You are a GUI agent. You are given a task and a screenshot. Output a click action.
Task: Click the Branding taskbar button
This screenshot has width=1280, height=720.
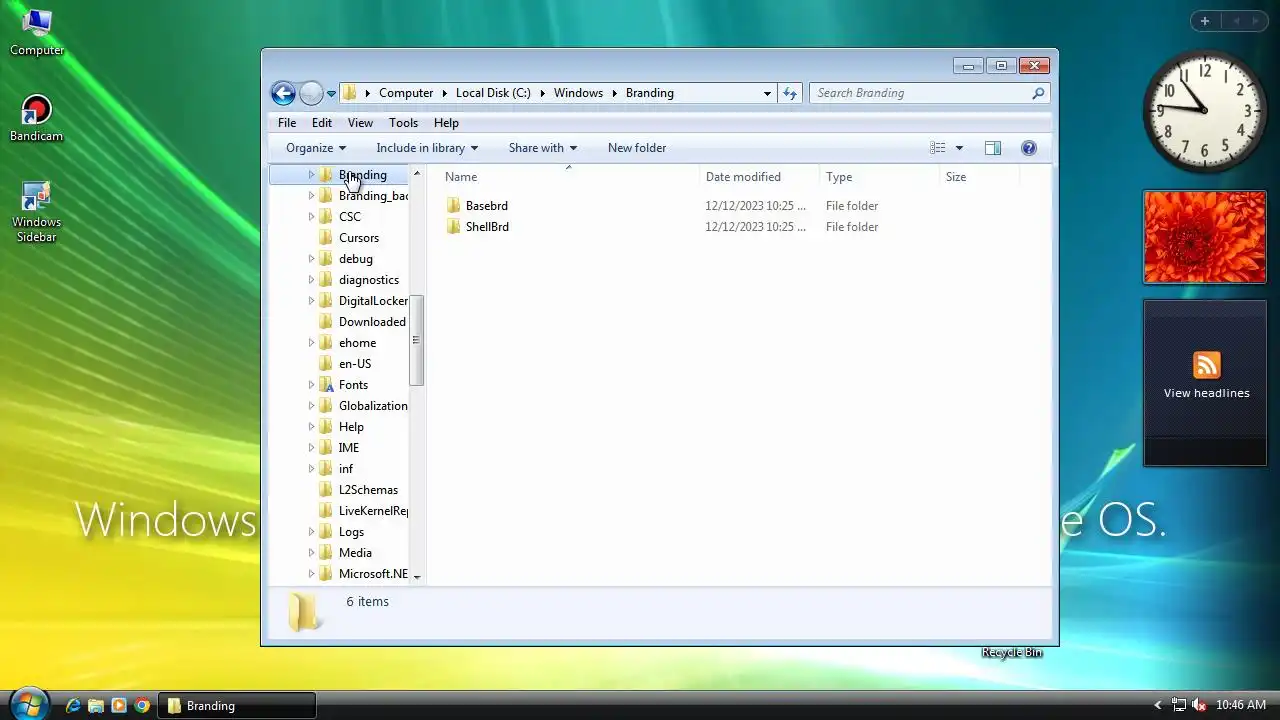tap(238, 706)
